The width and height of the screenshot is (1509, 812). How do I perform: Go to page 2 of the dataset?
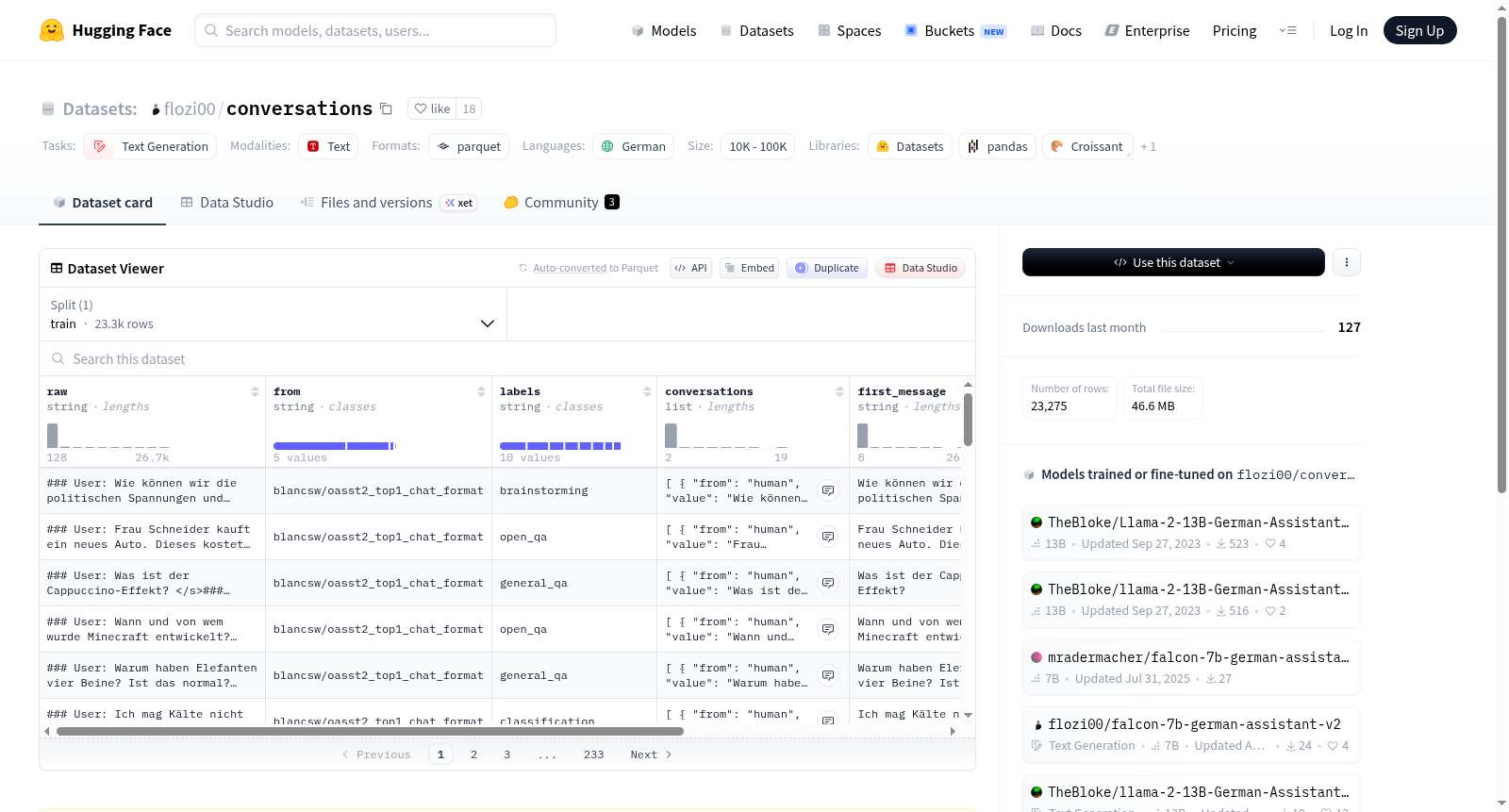473,754
